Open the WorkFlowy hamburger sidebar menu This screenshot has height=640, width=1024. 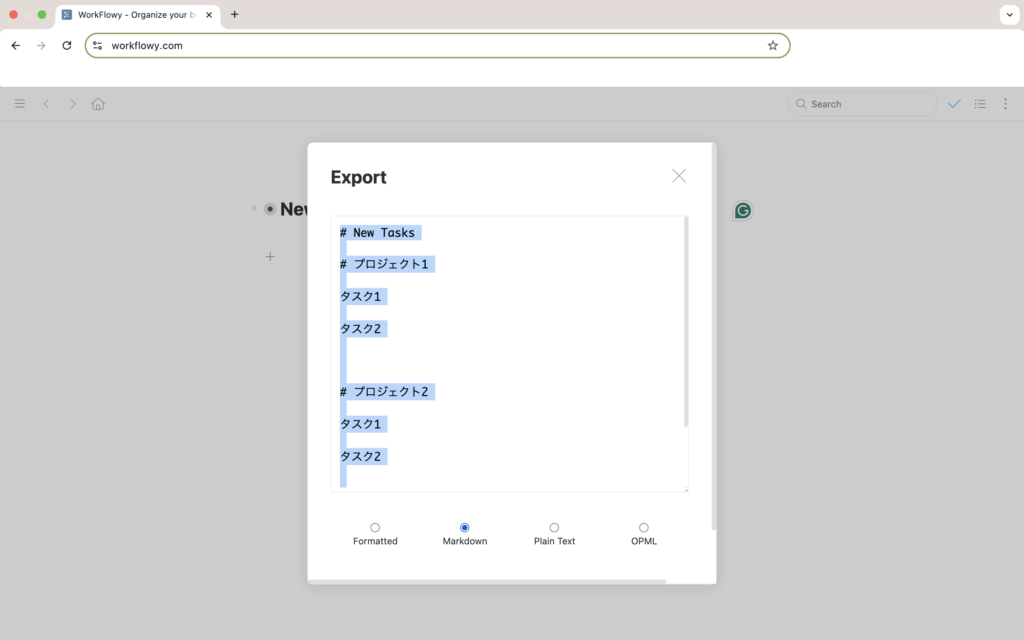click(x=20, y=104)
